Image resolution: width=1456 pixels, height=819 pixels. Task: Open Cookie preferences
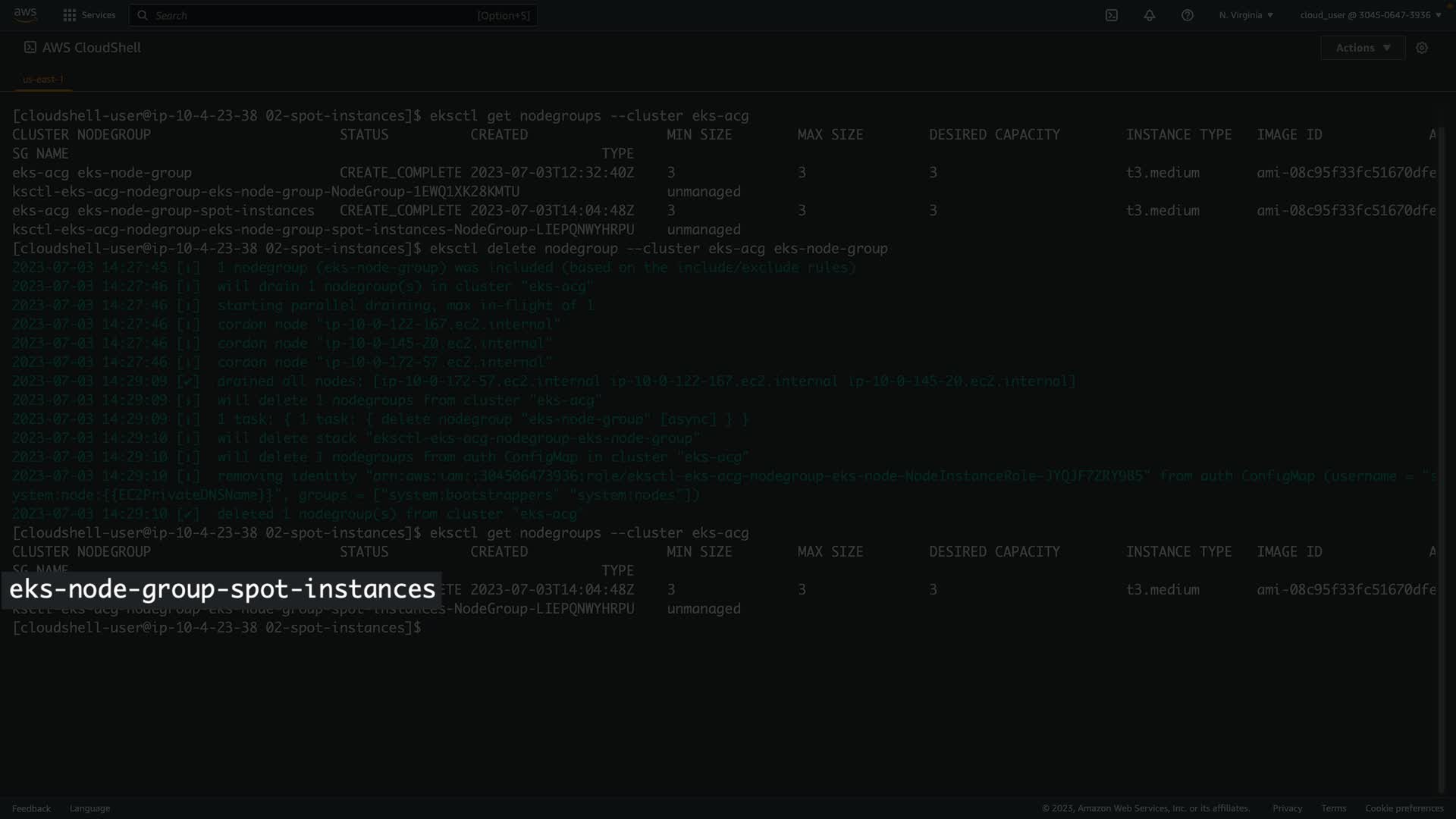click(1404, 808)
